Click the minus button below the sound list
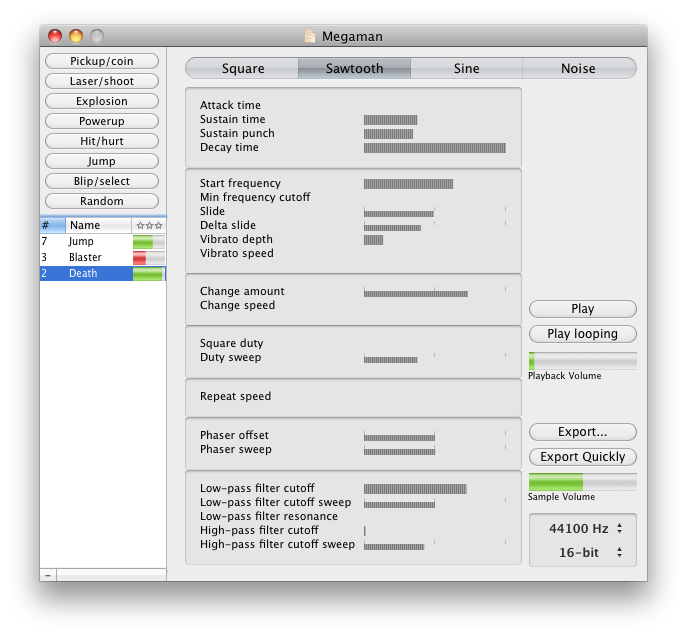687x636 pixels. tap(48, 575)
